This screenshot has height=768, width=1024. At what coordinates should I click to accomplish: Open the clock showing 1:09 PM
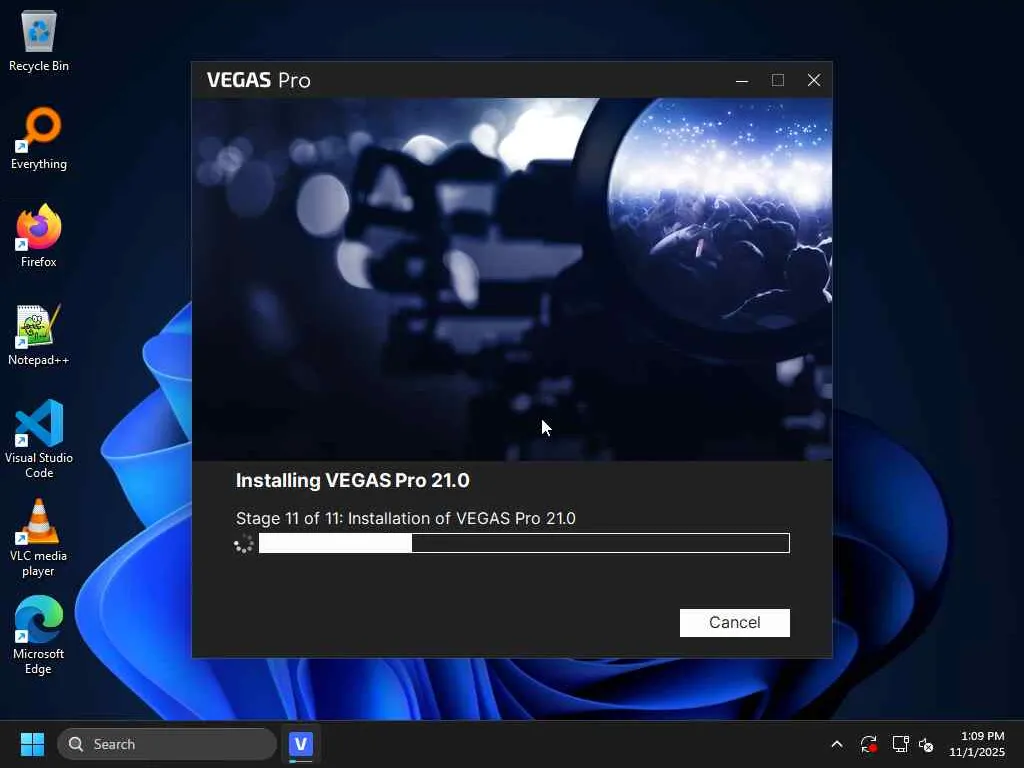[977, 744]
